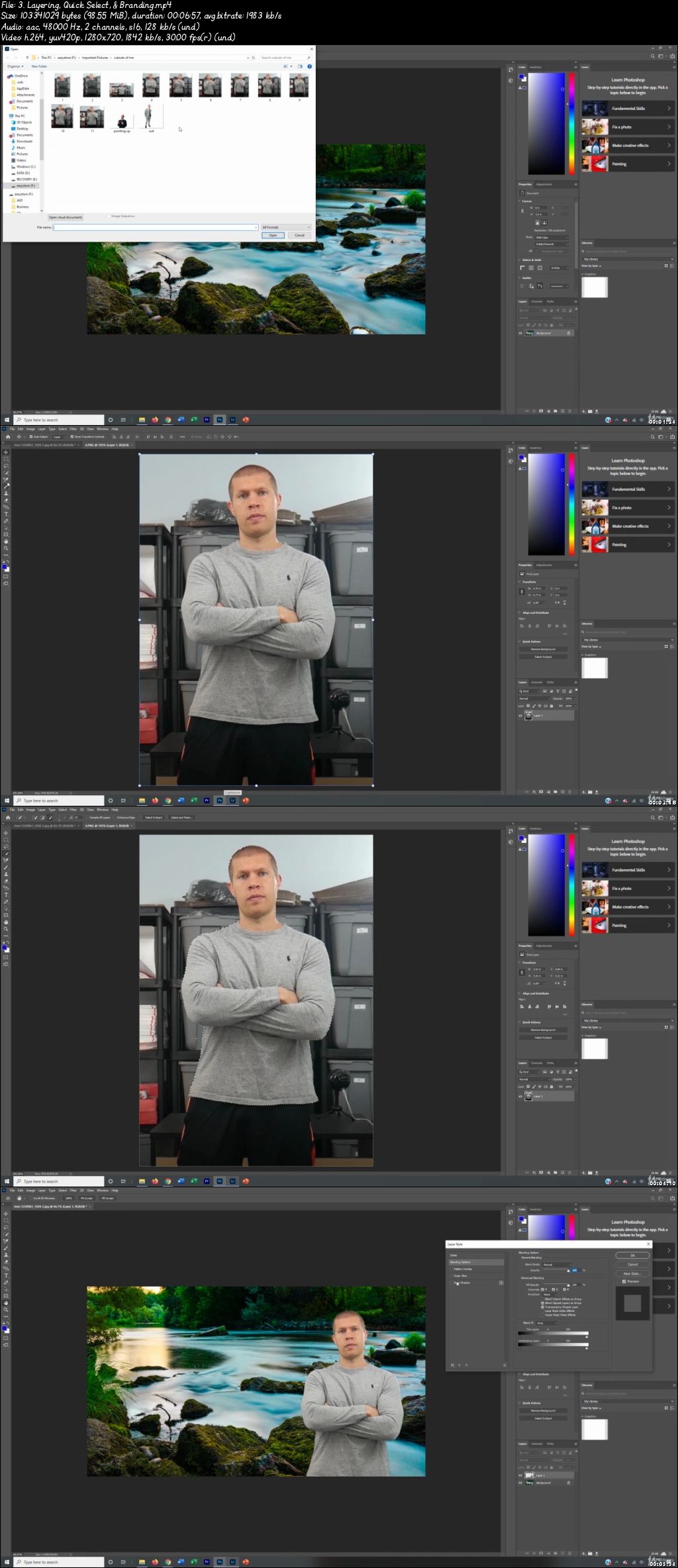
Task: Click the help icon in Open dialog
Action: [x=309, y=66]
